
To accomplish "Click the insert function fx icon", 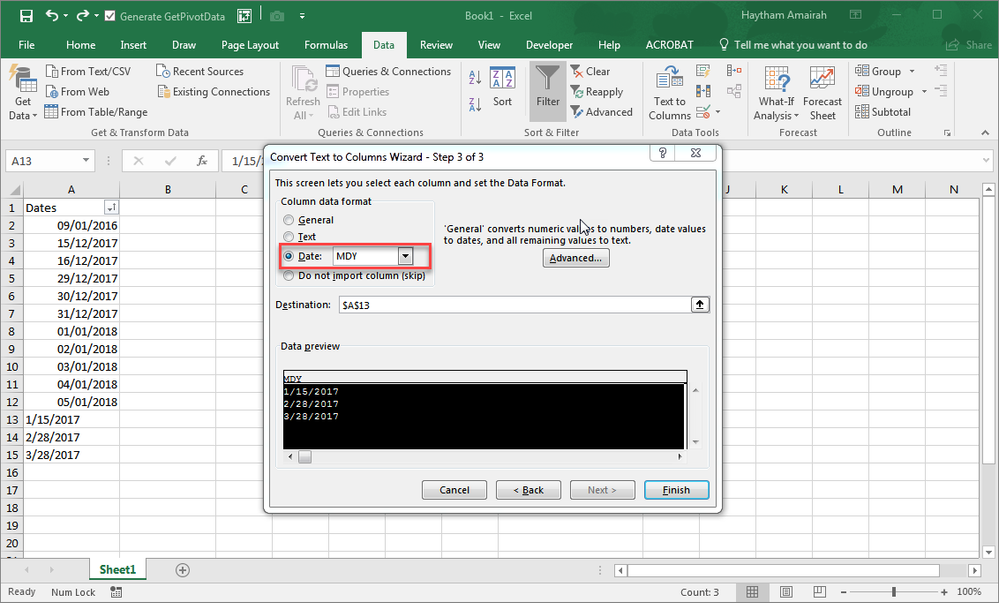I will tap(202, 161).
